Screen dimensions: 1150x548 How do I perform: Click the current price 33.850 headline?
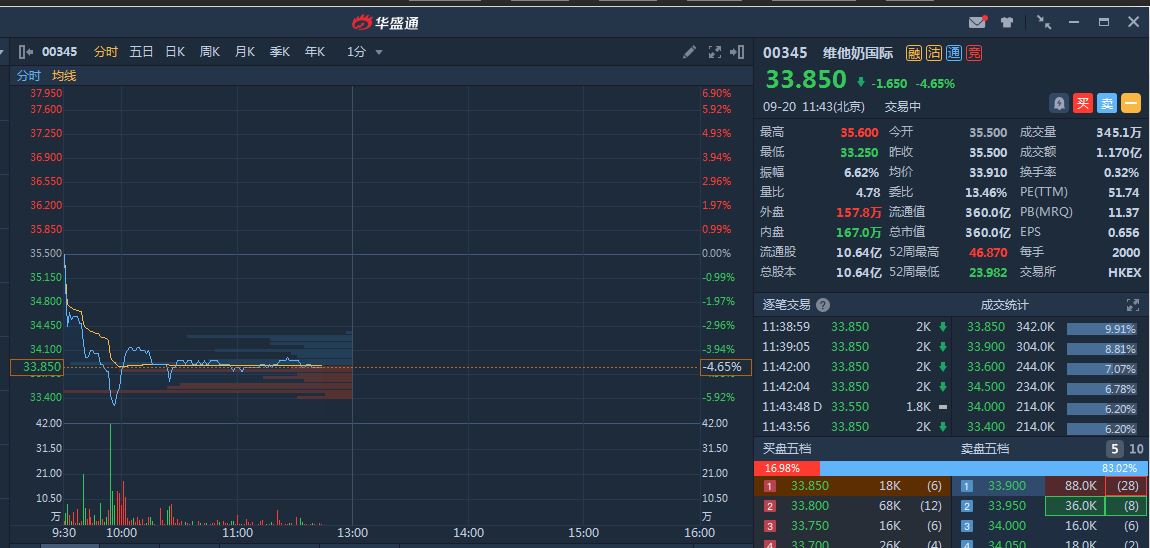click(x=806, y=80)
